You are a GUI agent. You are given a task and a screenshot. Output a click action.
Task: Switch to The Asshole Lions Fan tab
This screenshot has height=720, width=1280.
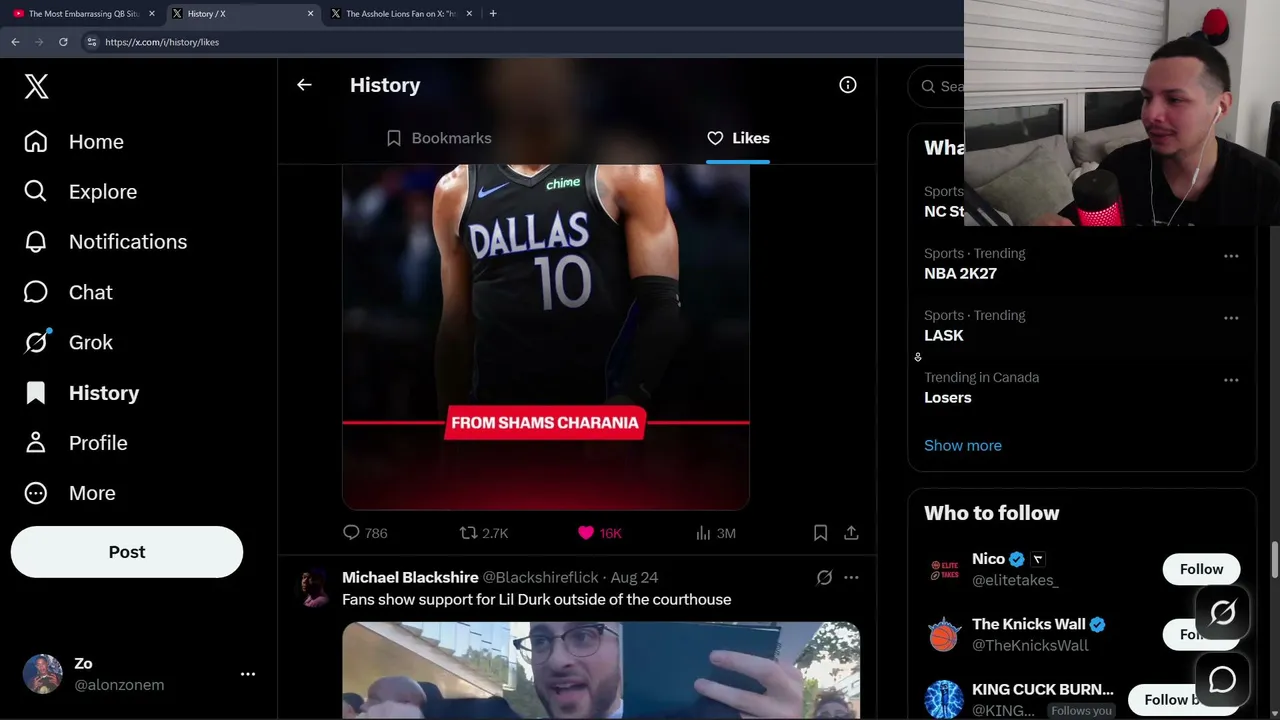click(400, 14)
